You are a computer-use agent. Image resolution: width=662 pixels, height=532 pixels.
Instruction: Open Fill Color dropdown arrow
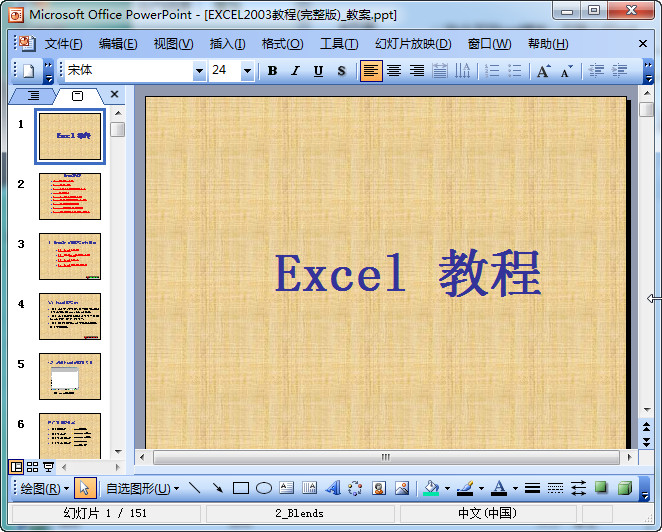coord(447,489)
